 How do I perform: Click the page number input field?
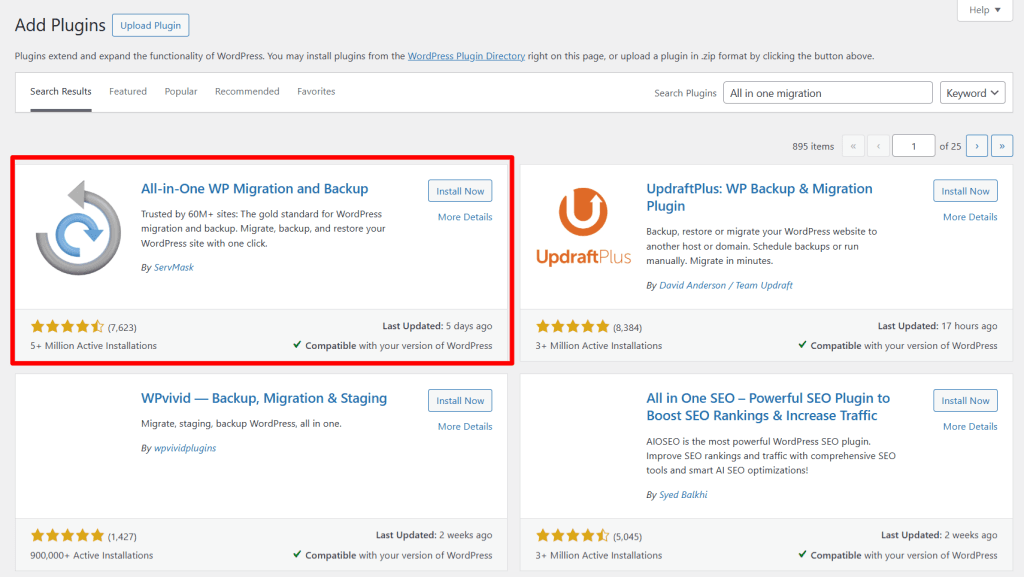click(913, 145)
